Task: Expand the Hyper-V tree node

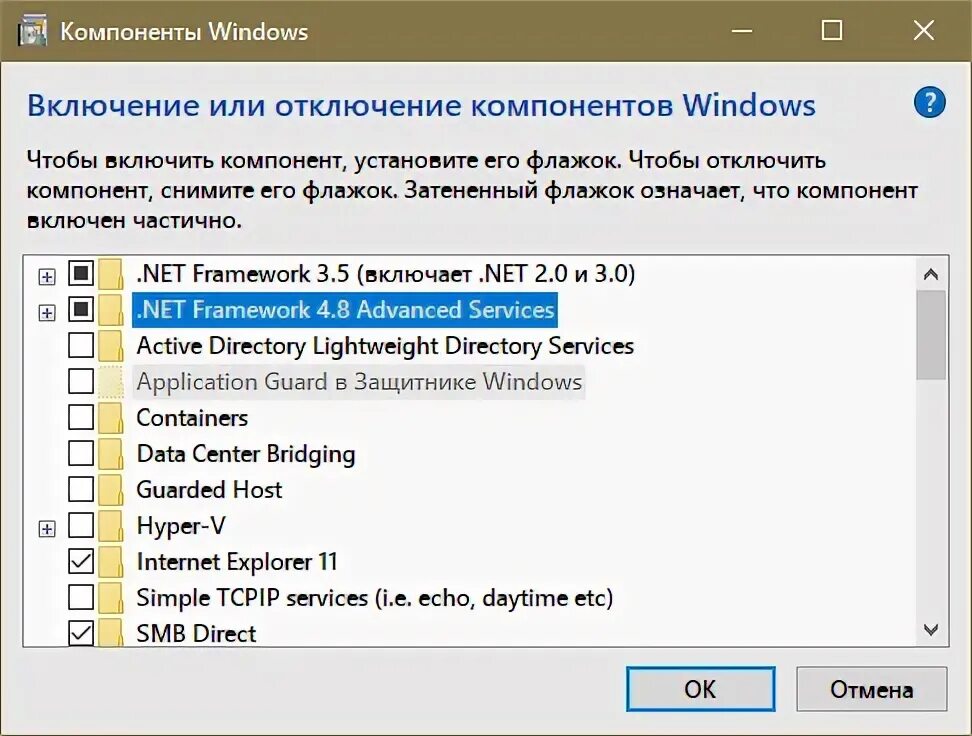Action: (46, 529)
